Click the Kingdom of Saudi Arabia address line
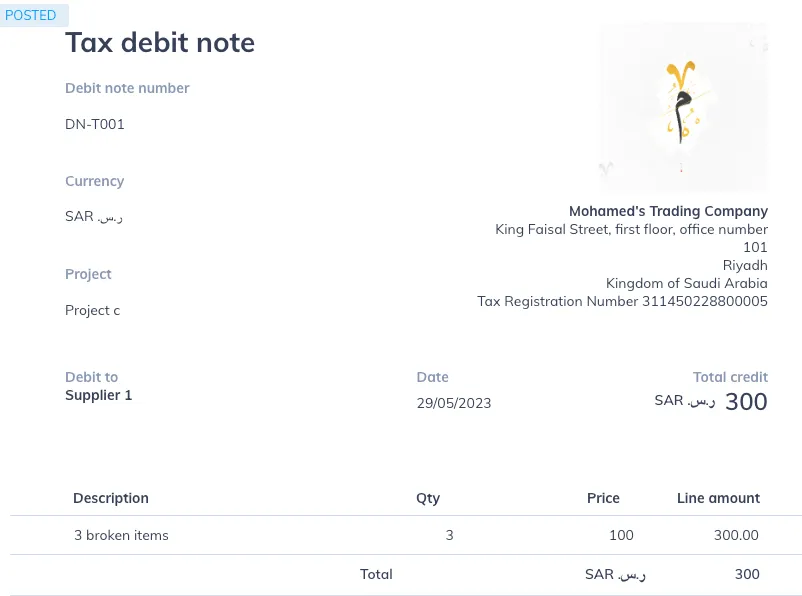This screenshot has width=802, height=596. (687, 284)
